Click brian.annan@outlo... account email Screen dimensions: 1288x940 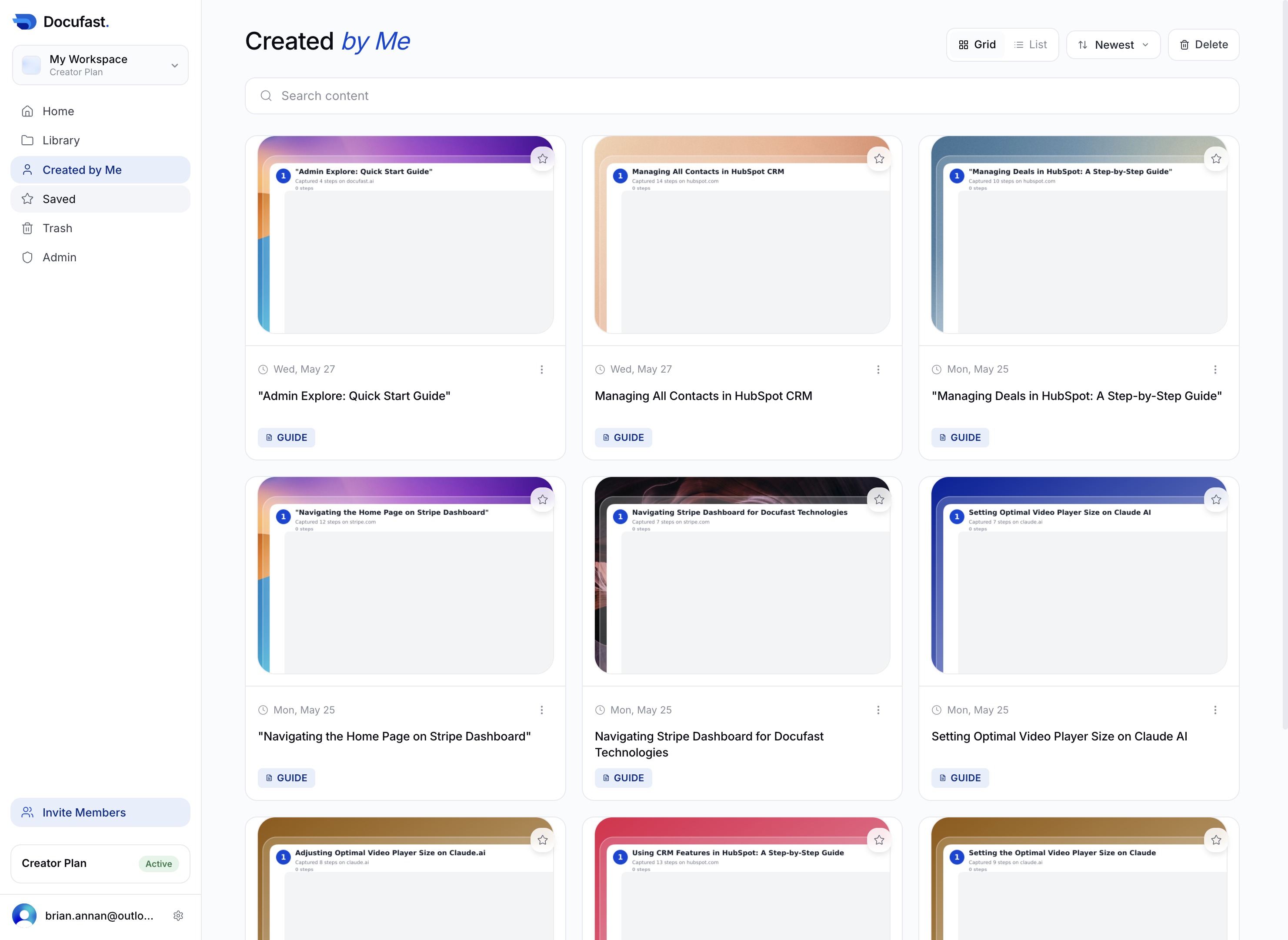[x=99, y=916]
